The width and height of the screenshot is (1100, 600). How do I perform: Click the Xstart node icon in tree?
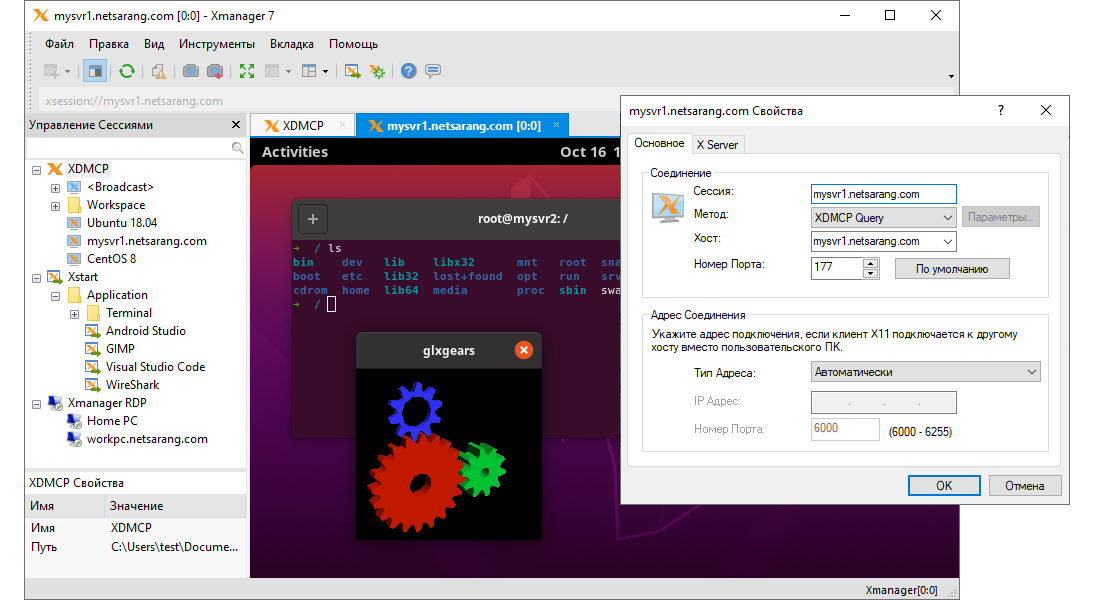point(55,277)
